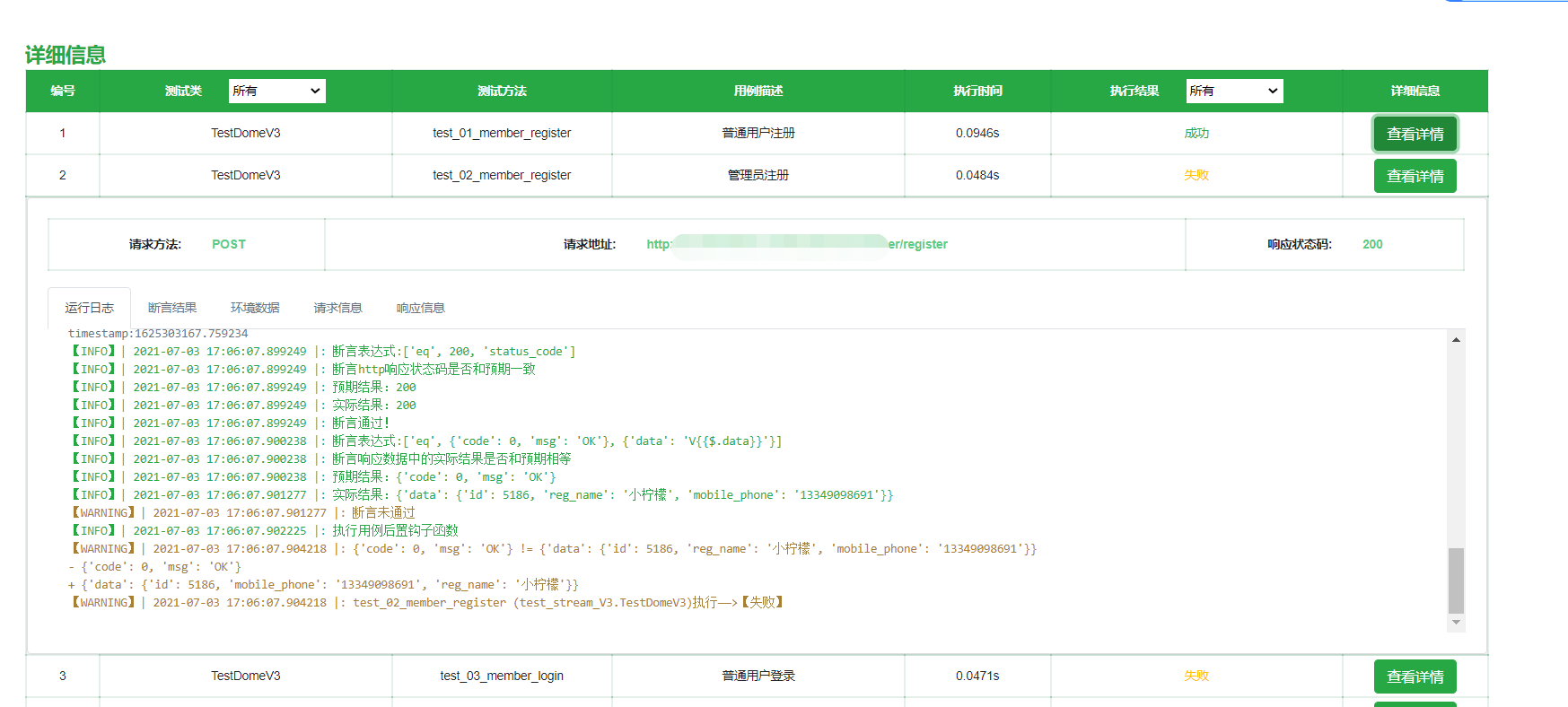Click the 用例描述 column header
Image resolution: width=1568 pixels, height=707 pixels.
758,91
